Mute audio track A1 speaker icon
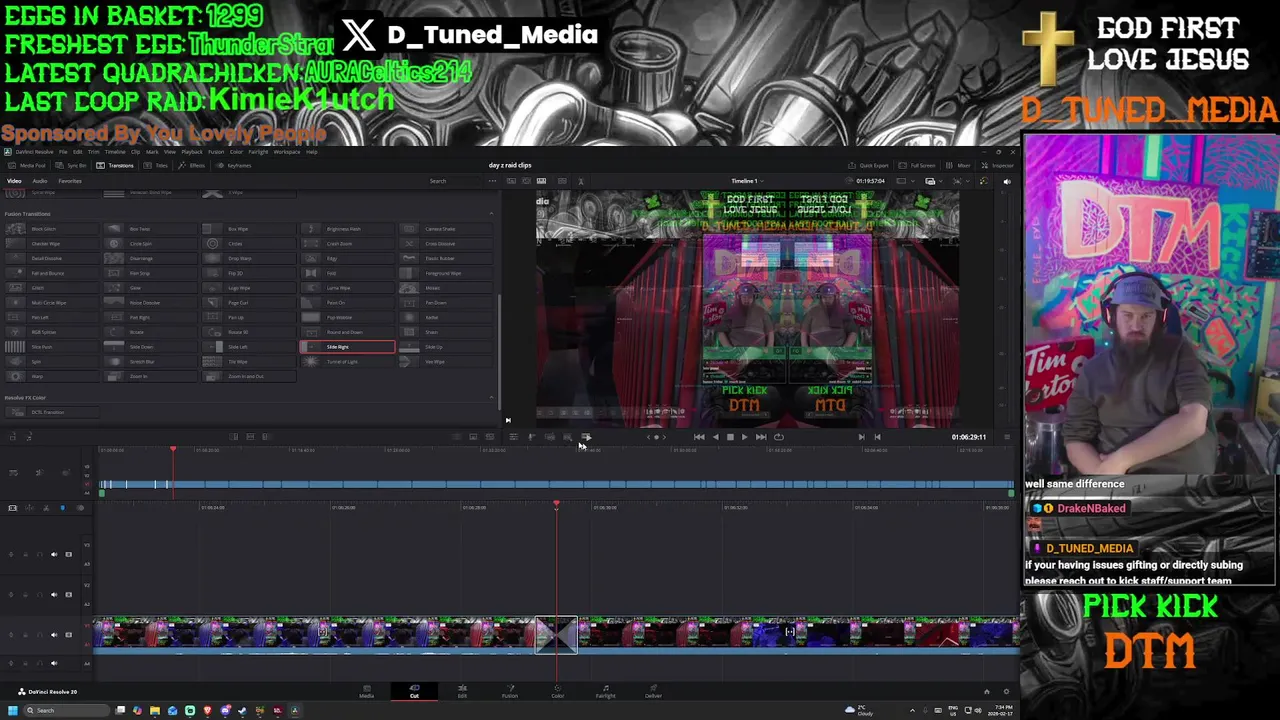The image size is (1280, 720). 54,662
